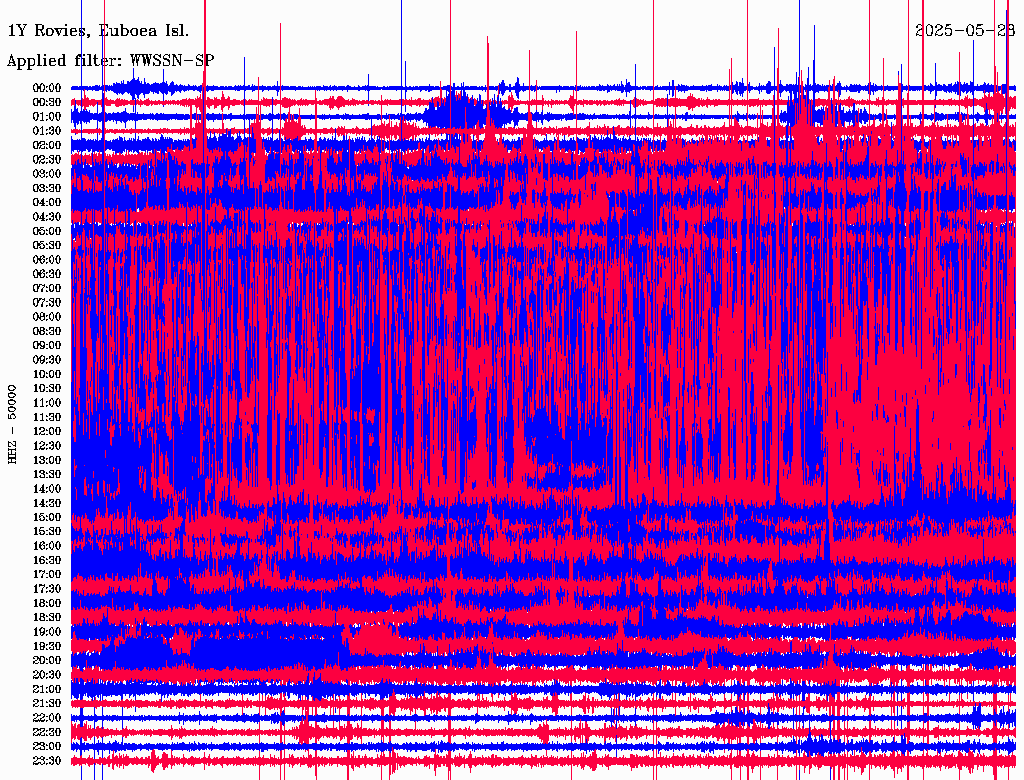Select the 00:00 time row label
The height and width of the screenshot is (780, 1024).
tap(48, 88)
